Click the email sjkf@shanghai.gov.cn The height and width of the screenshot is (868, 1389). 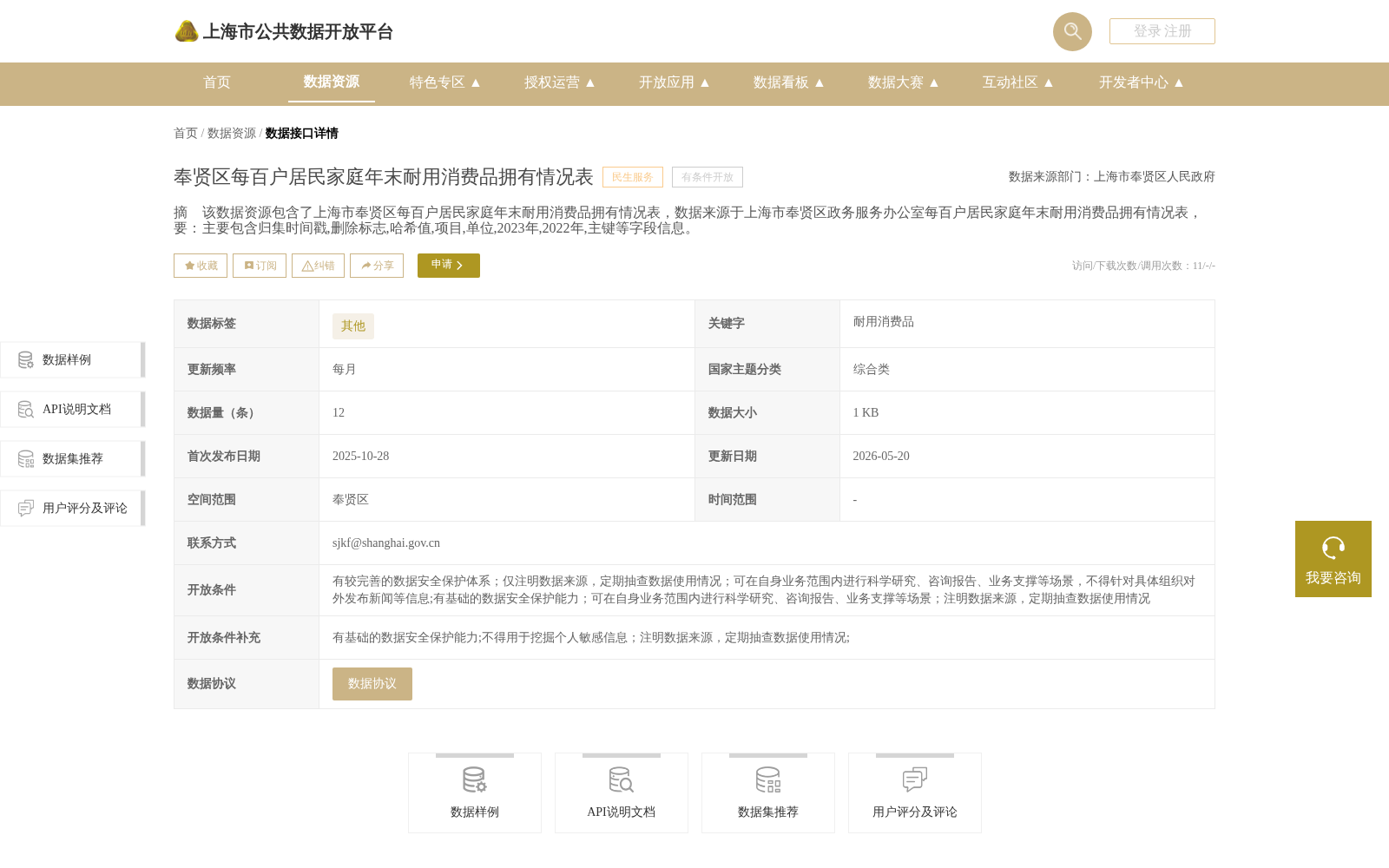[x=386, y=543]
